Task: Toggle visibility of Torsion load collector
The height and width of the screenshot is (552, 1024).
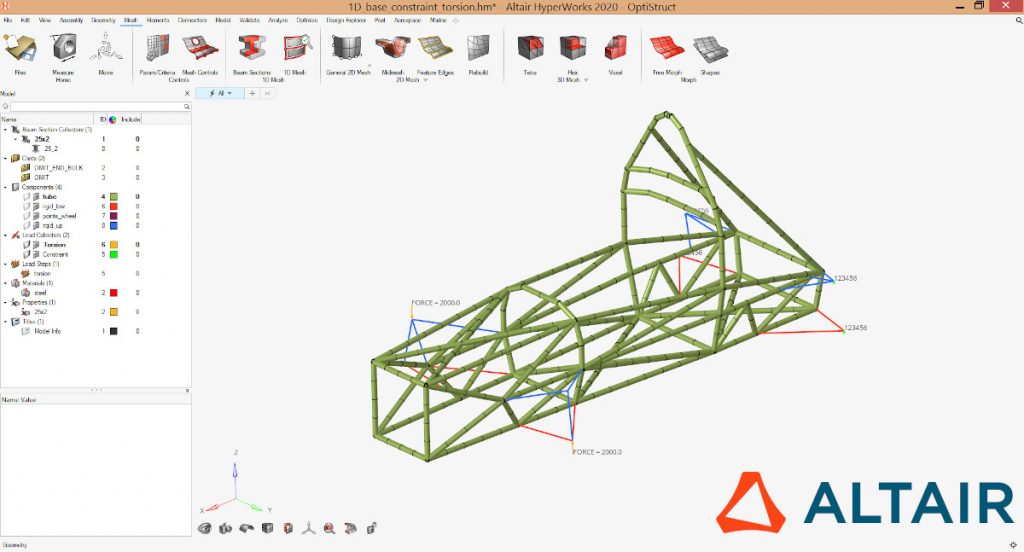Action: click(27, 244)
